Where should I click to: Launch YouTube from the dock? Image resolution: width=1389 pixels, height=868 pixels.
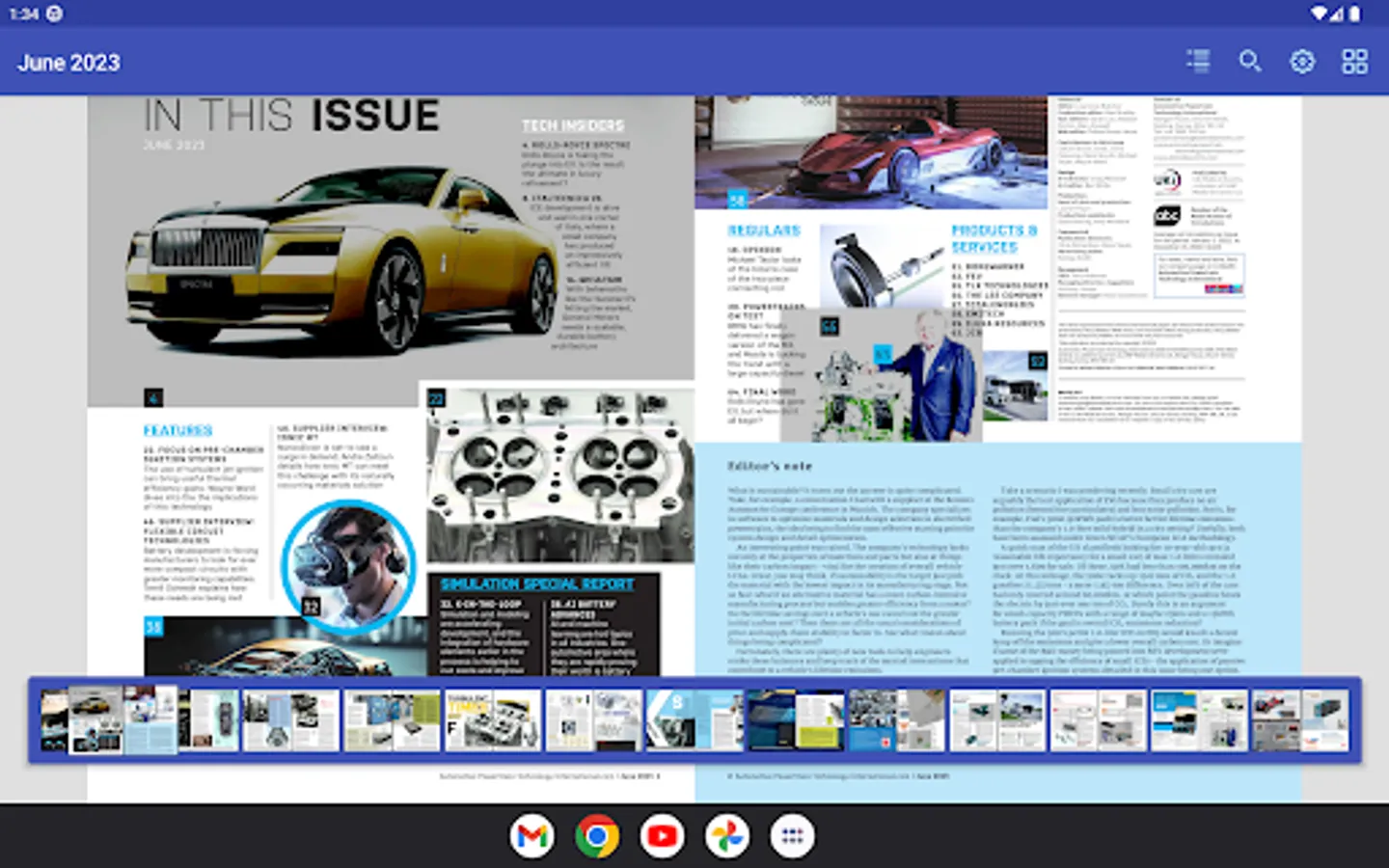click(662, 836)
